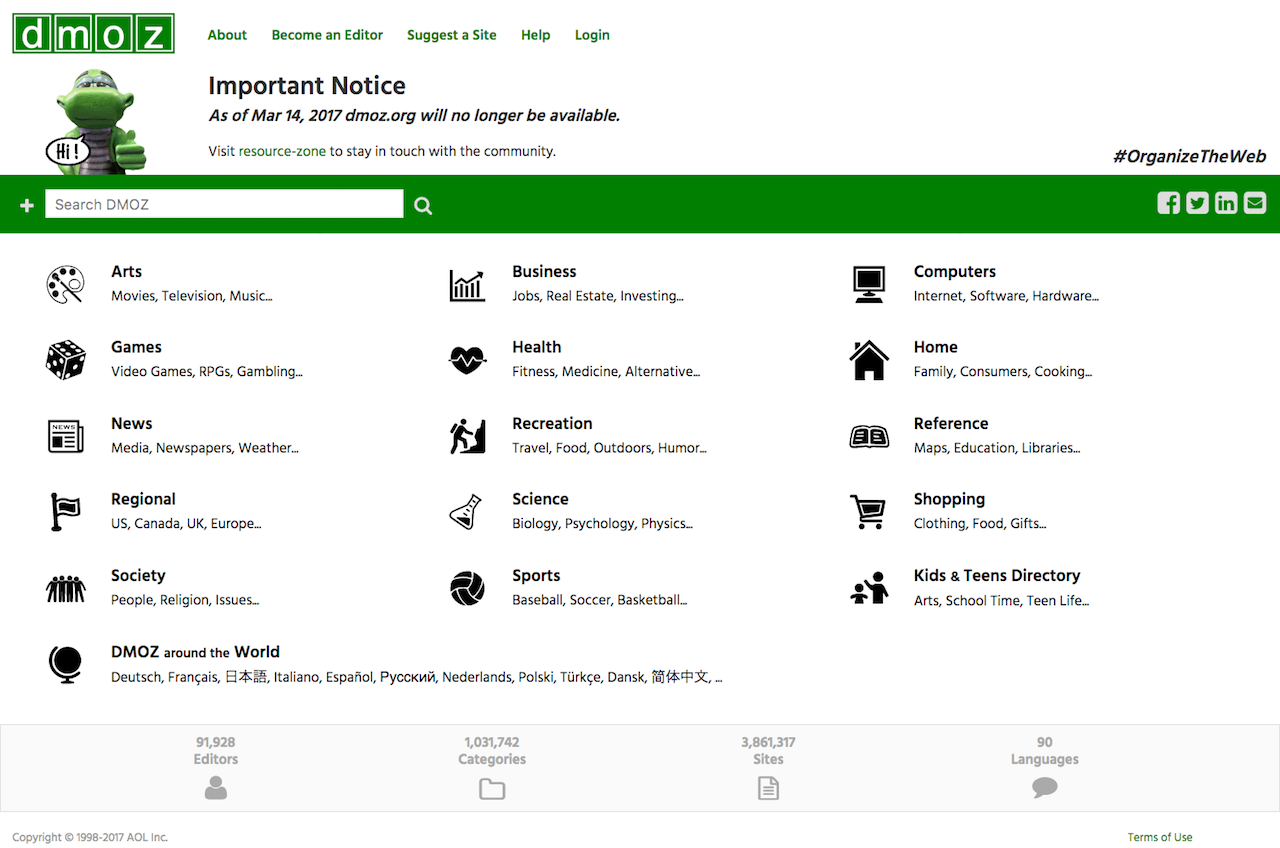
Task: Click the Kids & Teens figures icon
Action: click(869, 588)
